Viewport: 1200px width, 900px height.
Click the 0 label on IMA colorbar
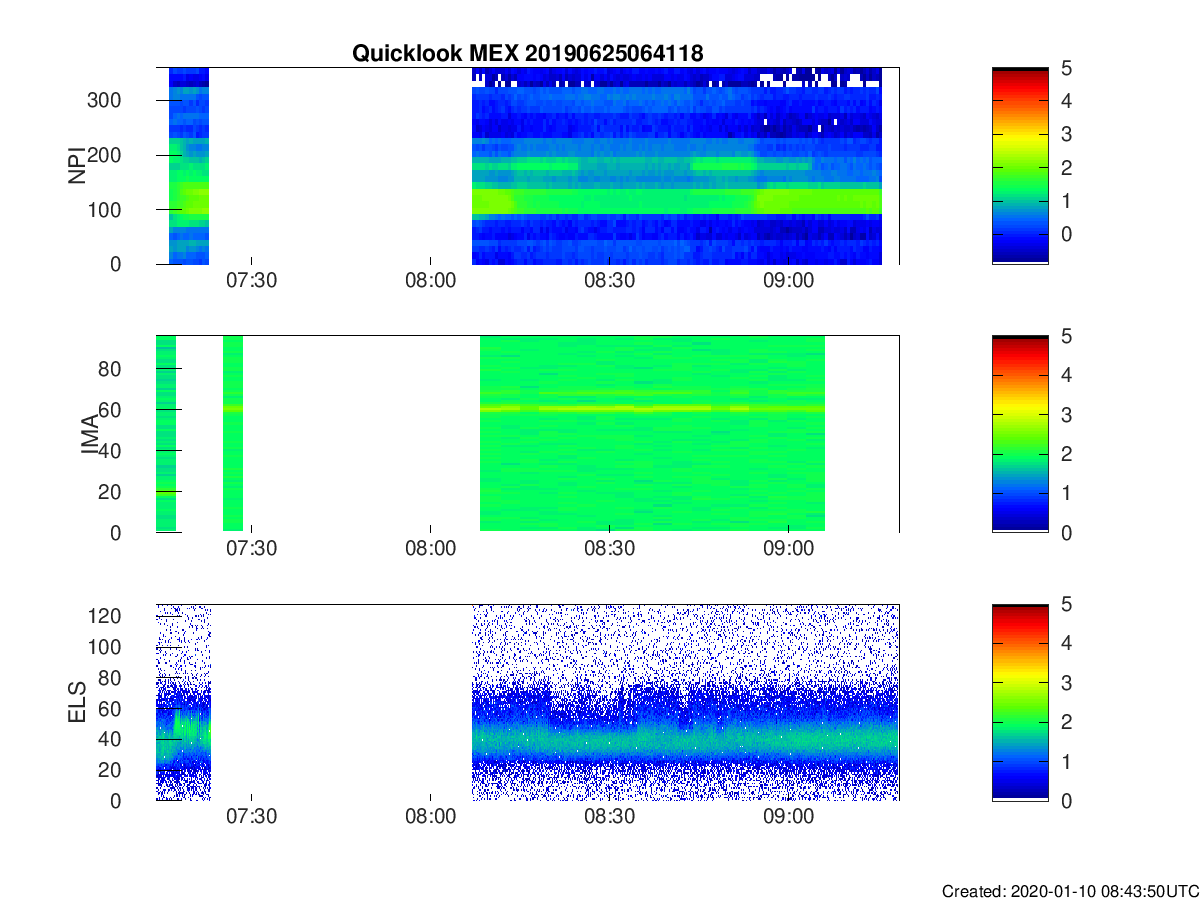coord(1065,532)
